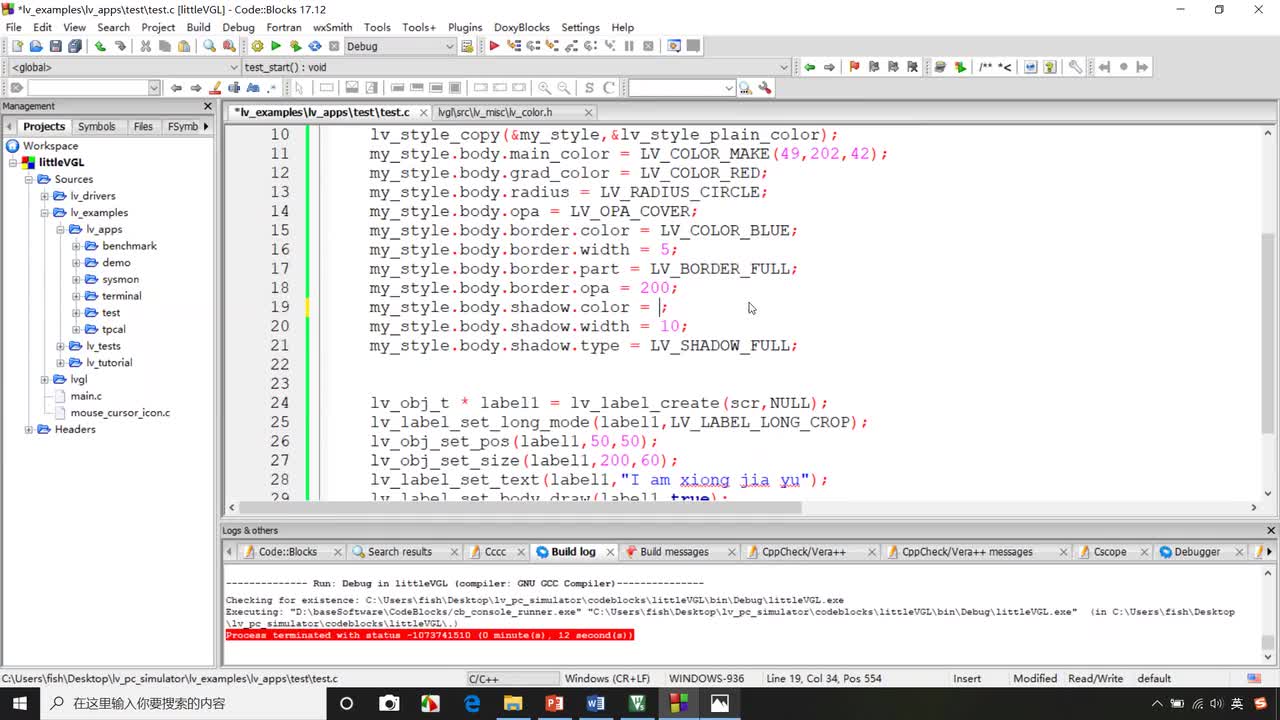This screenshot has height=720, width=1280.
Task: Expand the lvgl folder
Action: click(45, 380)
